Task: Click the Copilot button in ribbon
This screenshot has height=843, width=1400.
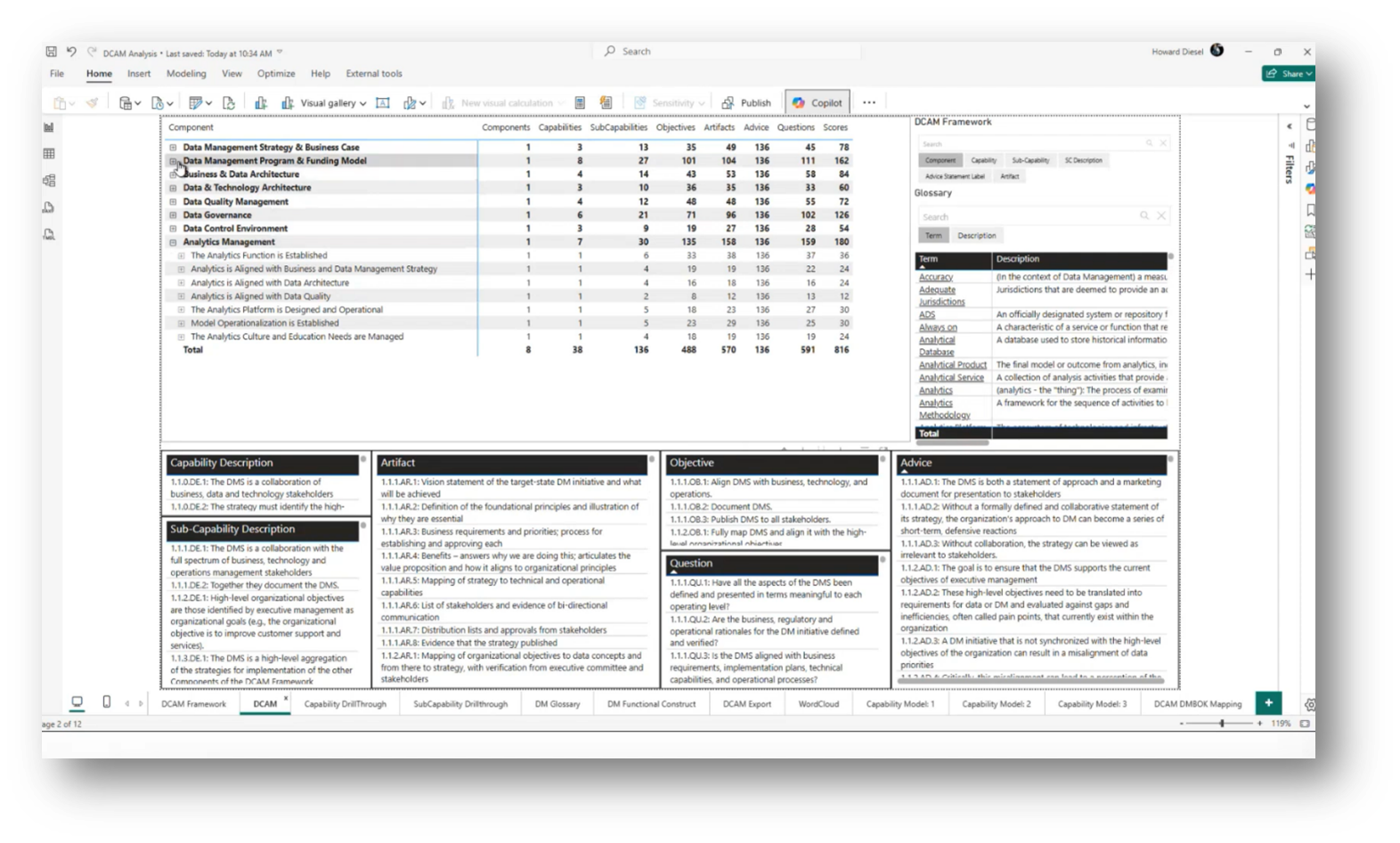Action: 818,103
